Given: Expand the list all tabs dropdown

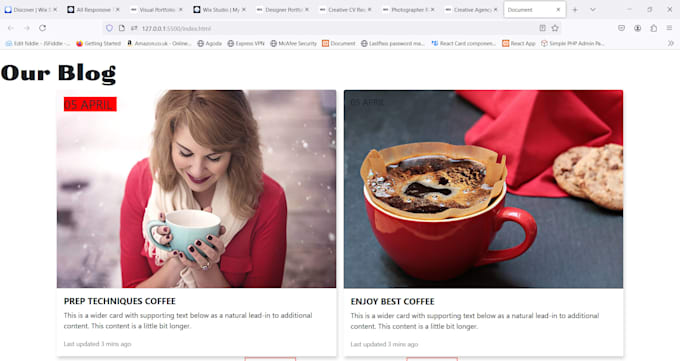Looking at the screenshot, I should point(593,10).
